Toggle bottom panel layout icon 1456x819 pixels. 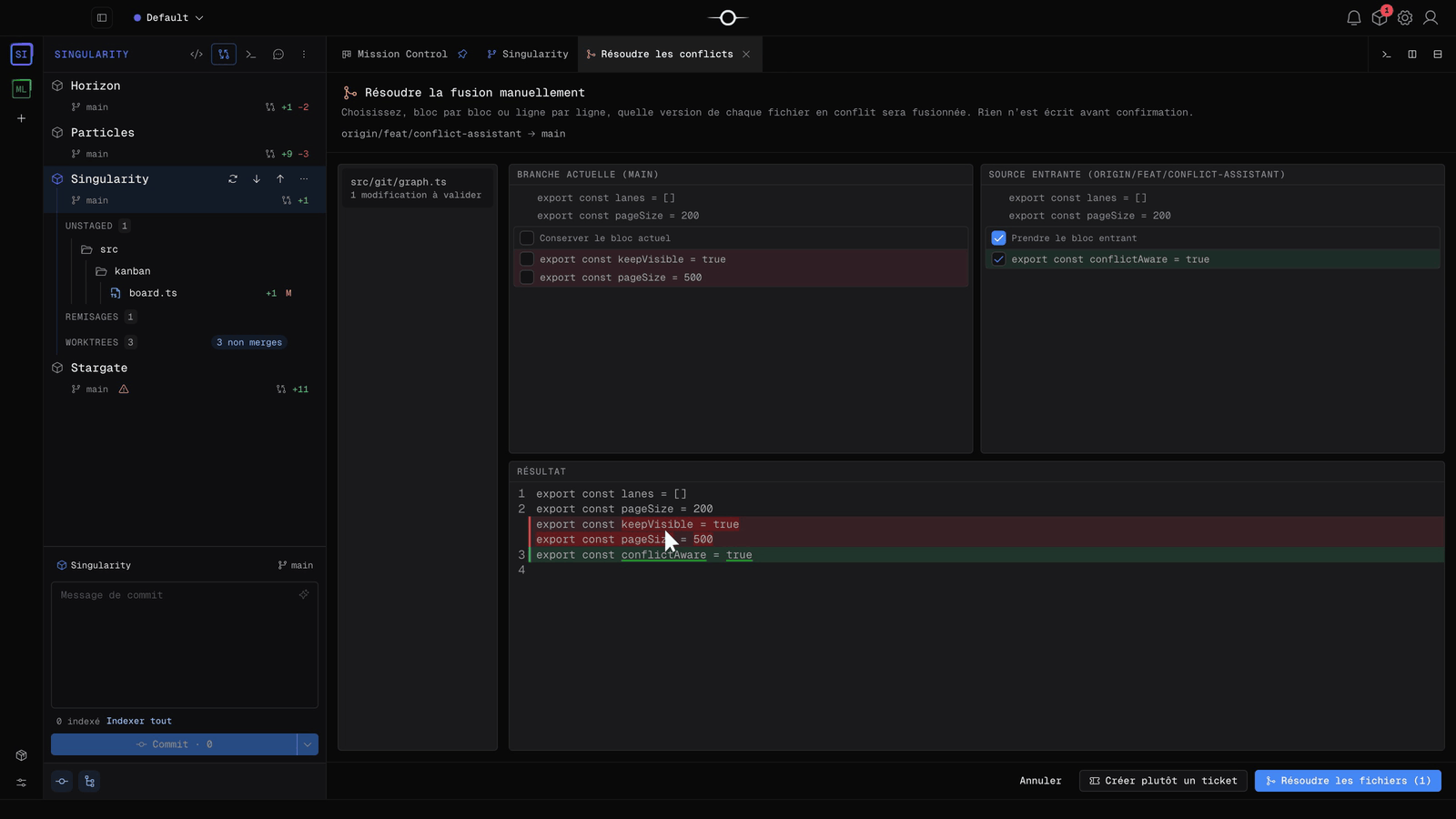pyautogui.click(x=1438, y=55)
